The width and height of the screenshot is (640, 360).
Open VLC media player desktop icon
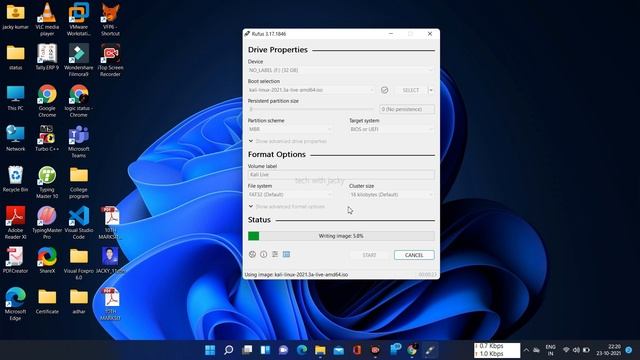pyautogui.click(x=47, y=18)
